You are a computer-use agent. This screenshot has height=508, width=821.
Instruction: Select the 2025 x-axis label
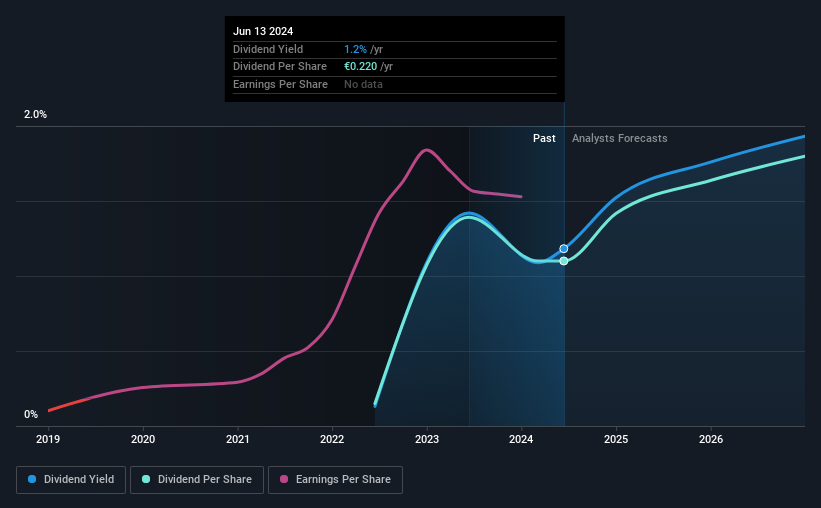click(x=616, y=439)
